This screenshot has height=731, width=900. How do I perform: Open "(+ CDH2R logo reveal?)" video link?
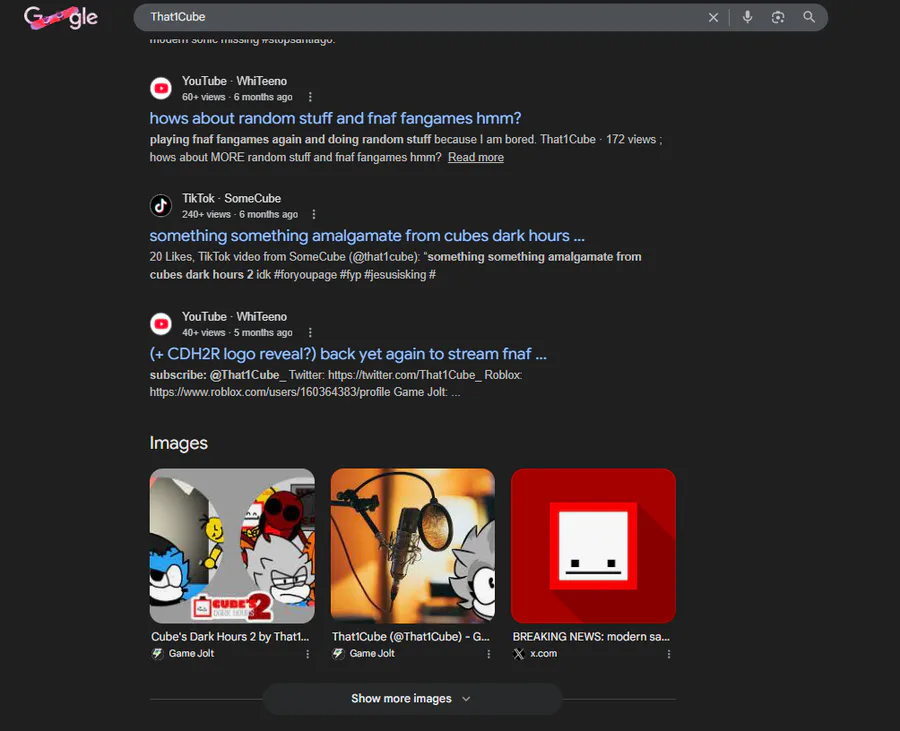(348, 354)
